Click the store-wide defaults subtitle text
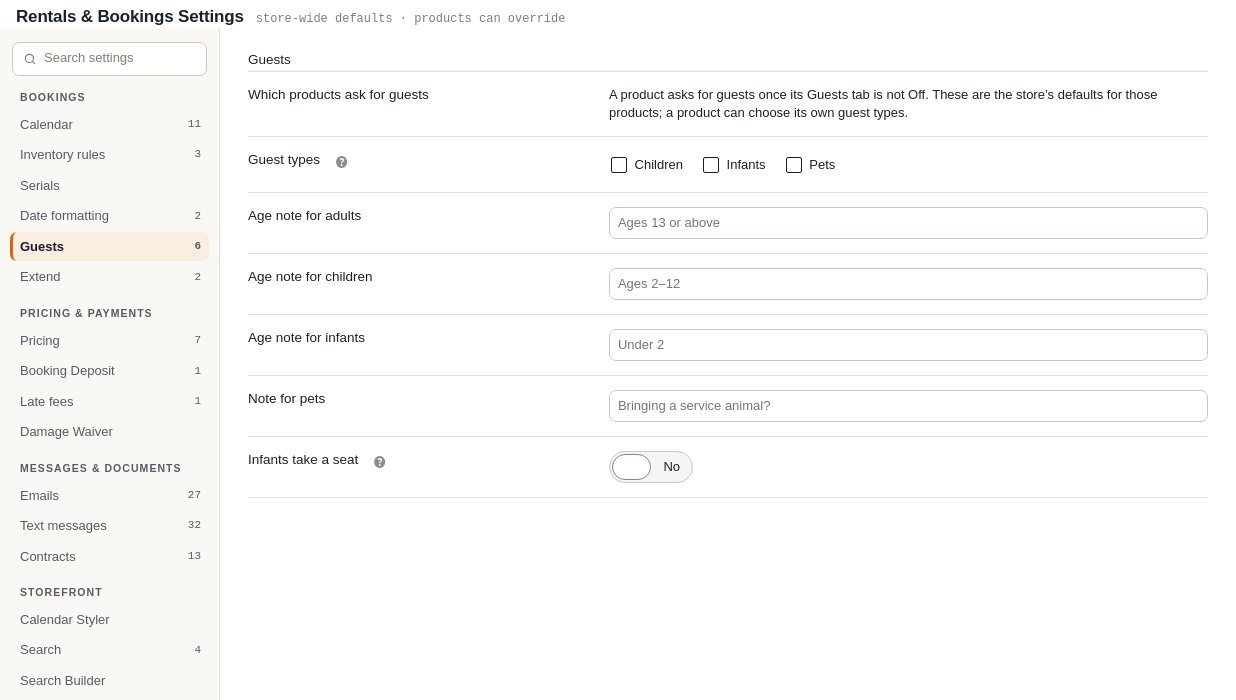 (x=410, y=19)
